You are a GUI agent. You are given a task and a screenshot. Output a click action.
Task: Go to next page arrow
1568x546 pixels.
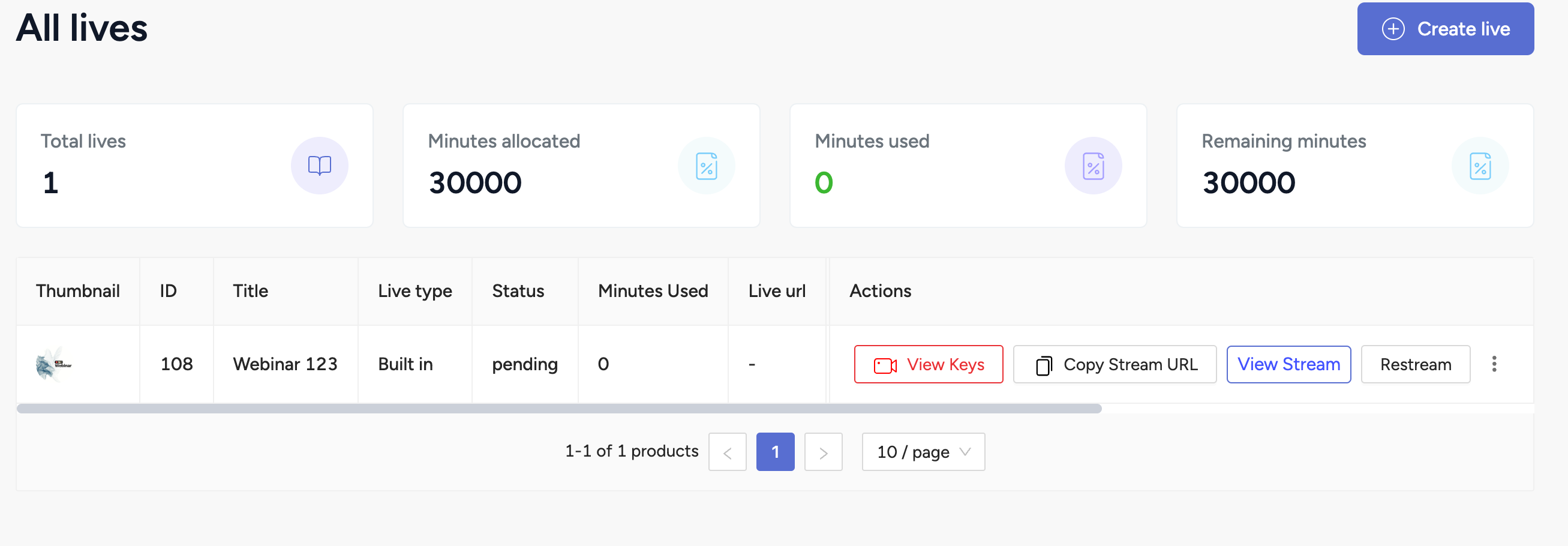[823, 452]
